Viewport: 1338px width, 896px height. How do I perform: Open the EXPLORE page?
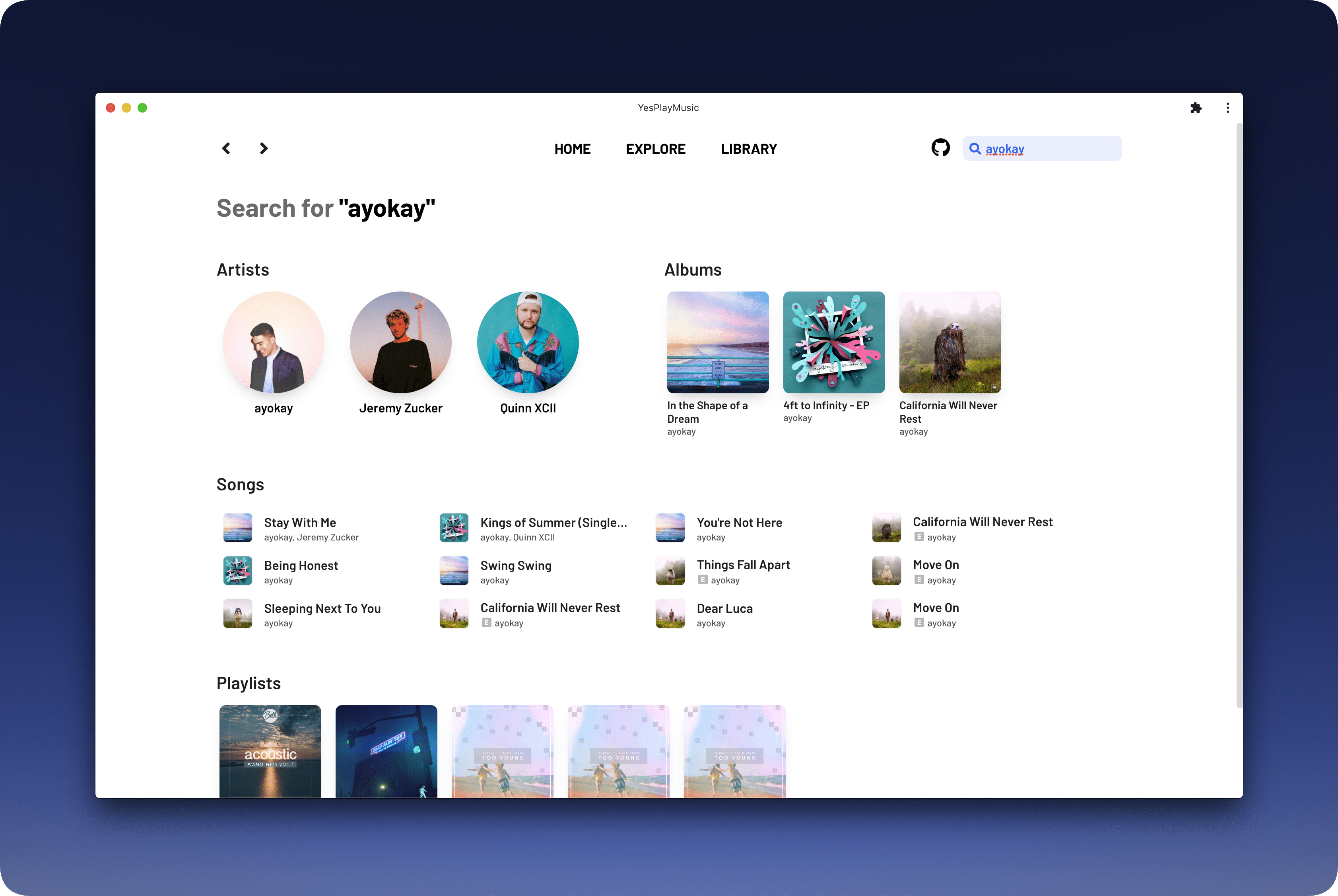click(x=655, y=149)
